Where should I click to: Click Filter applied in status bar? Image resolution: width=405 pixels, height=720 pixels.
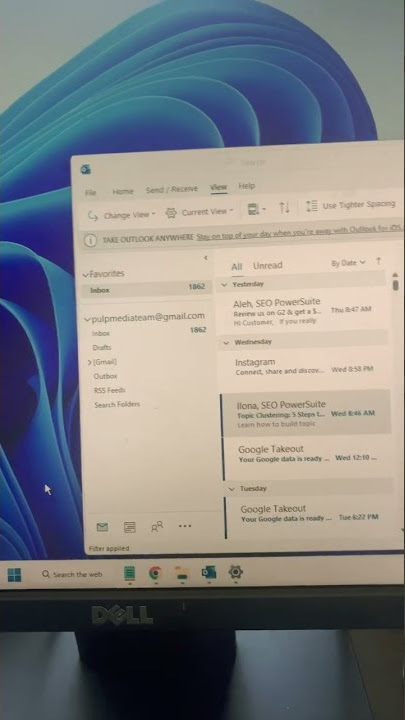[x=109, y=549]
